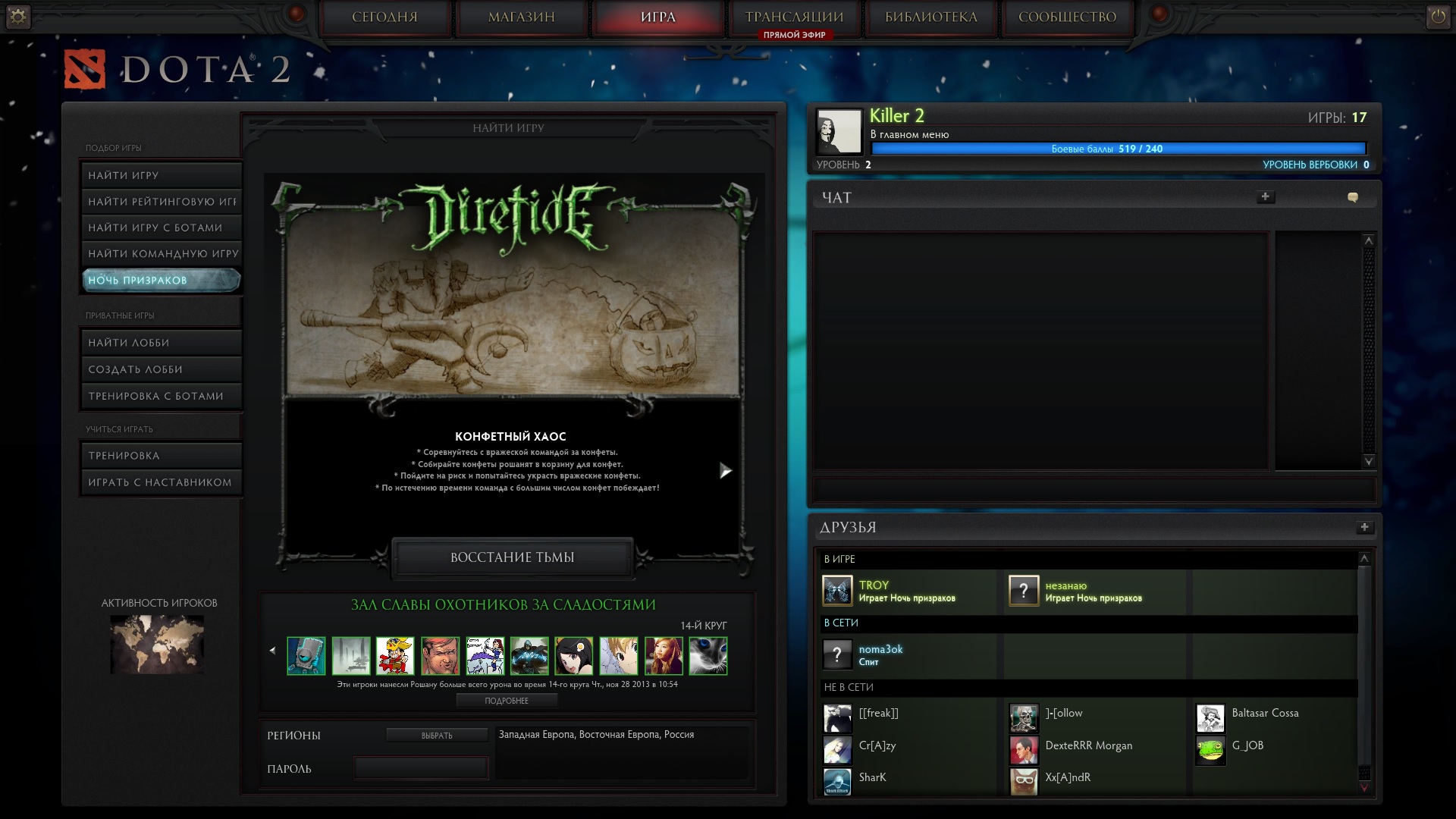
Task: Open the player activity world map
Action: (157, 645)
